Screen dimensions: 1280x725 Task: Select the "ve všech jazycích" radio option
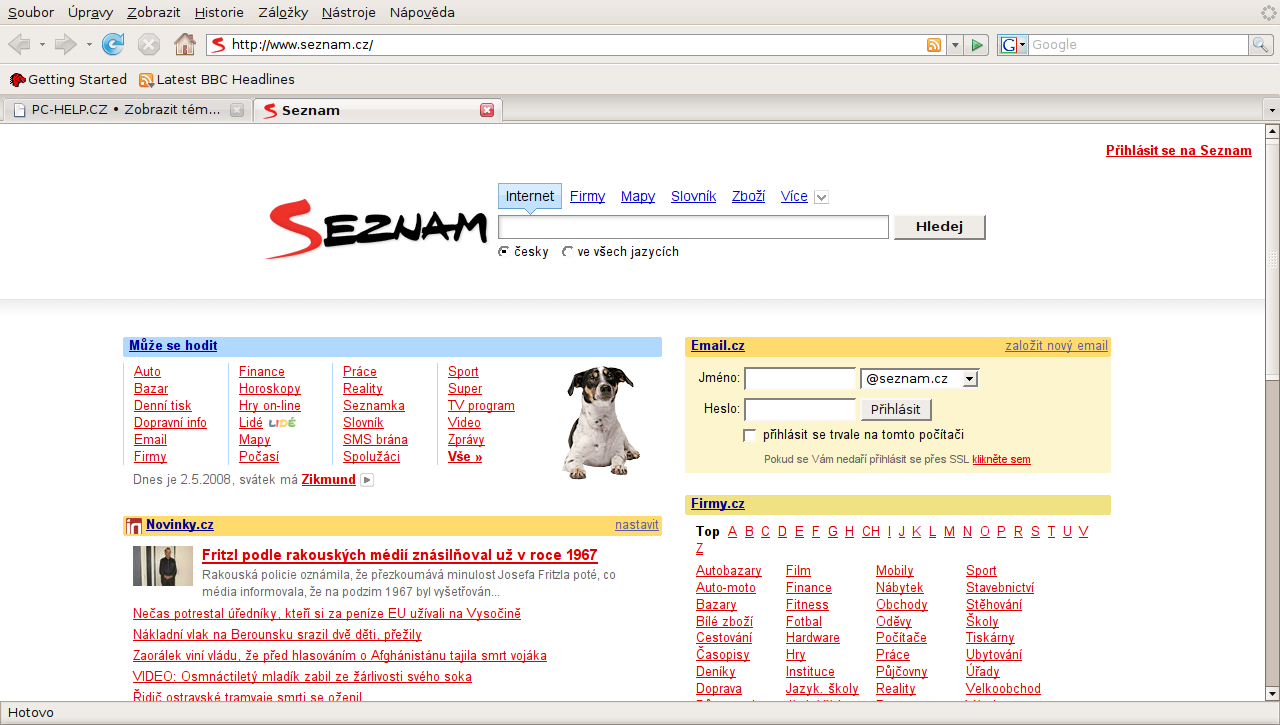[568, 252]
